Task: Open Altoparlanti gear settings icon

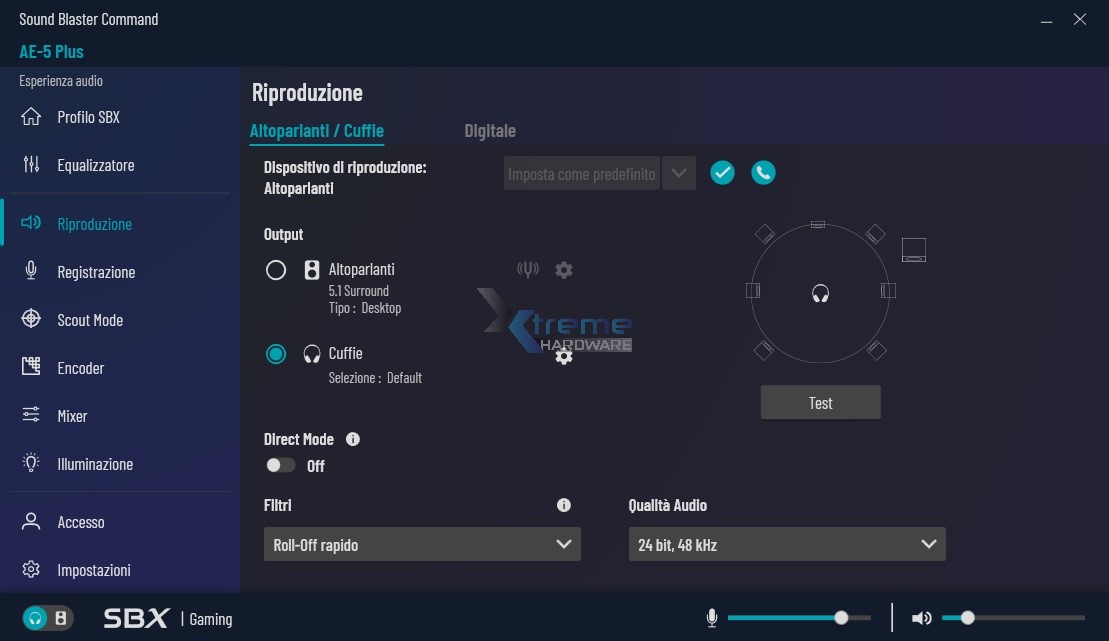Action: point(564,270)
